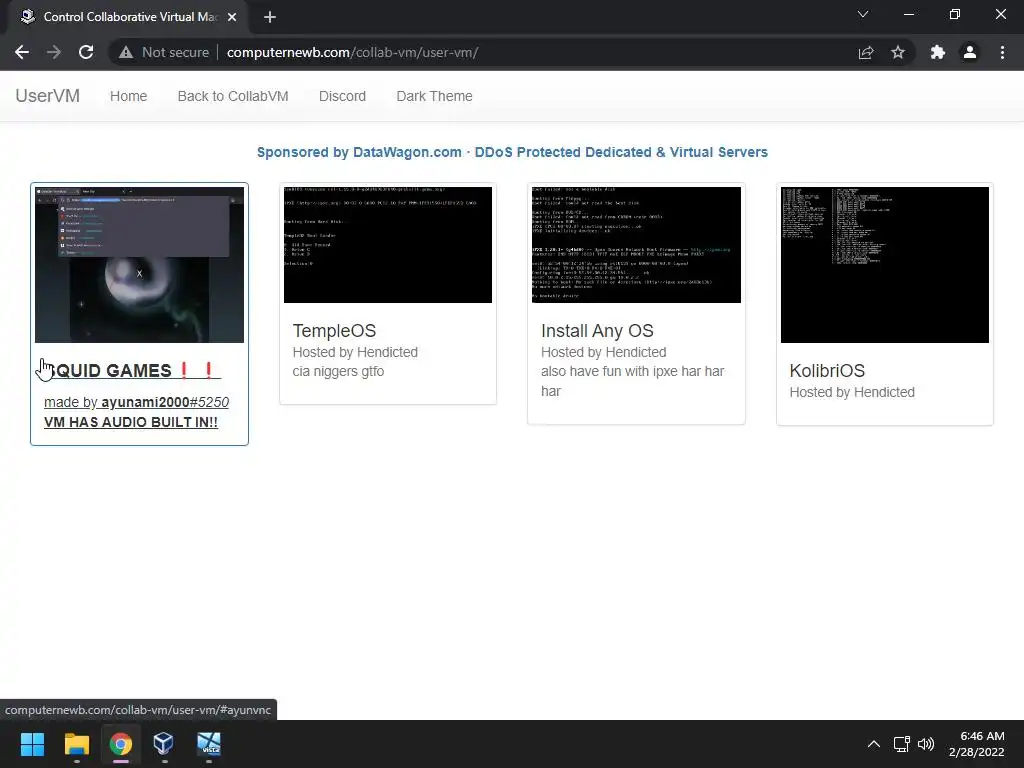Open the clock showing 6:46 AM

click(x=977, y=744)
